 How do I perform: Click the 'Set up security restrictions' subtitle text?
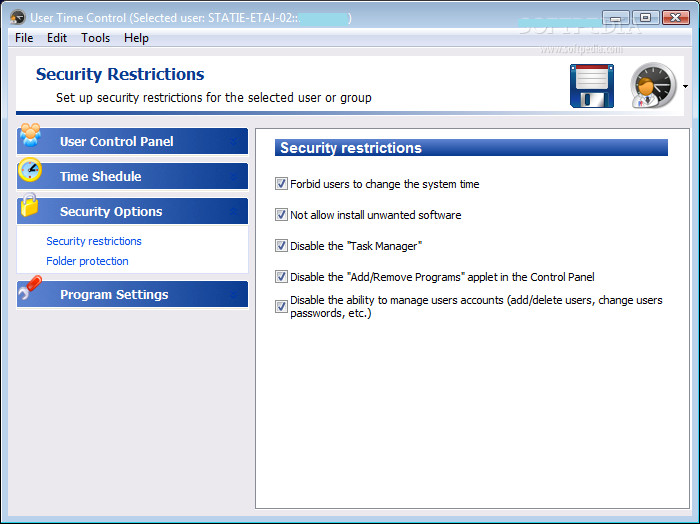tap(213, 98)
